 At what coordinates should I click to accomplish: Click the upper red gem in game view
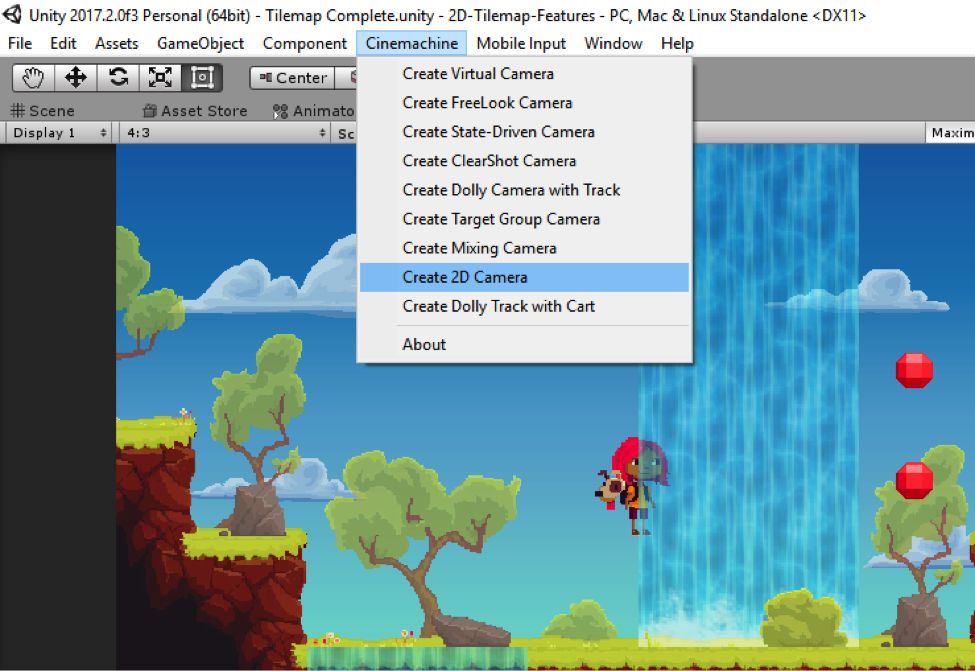coord(914,370)
